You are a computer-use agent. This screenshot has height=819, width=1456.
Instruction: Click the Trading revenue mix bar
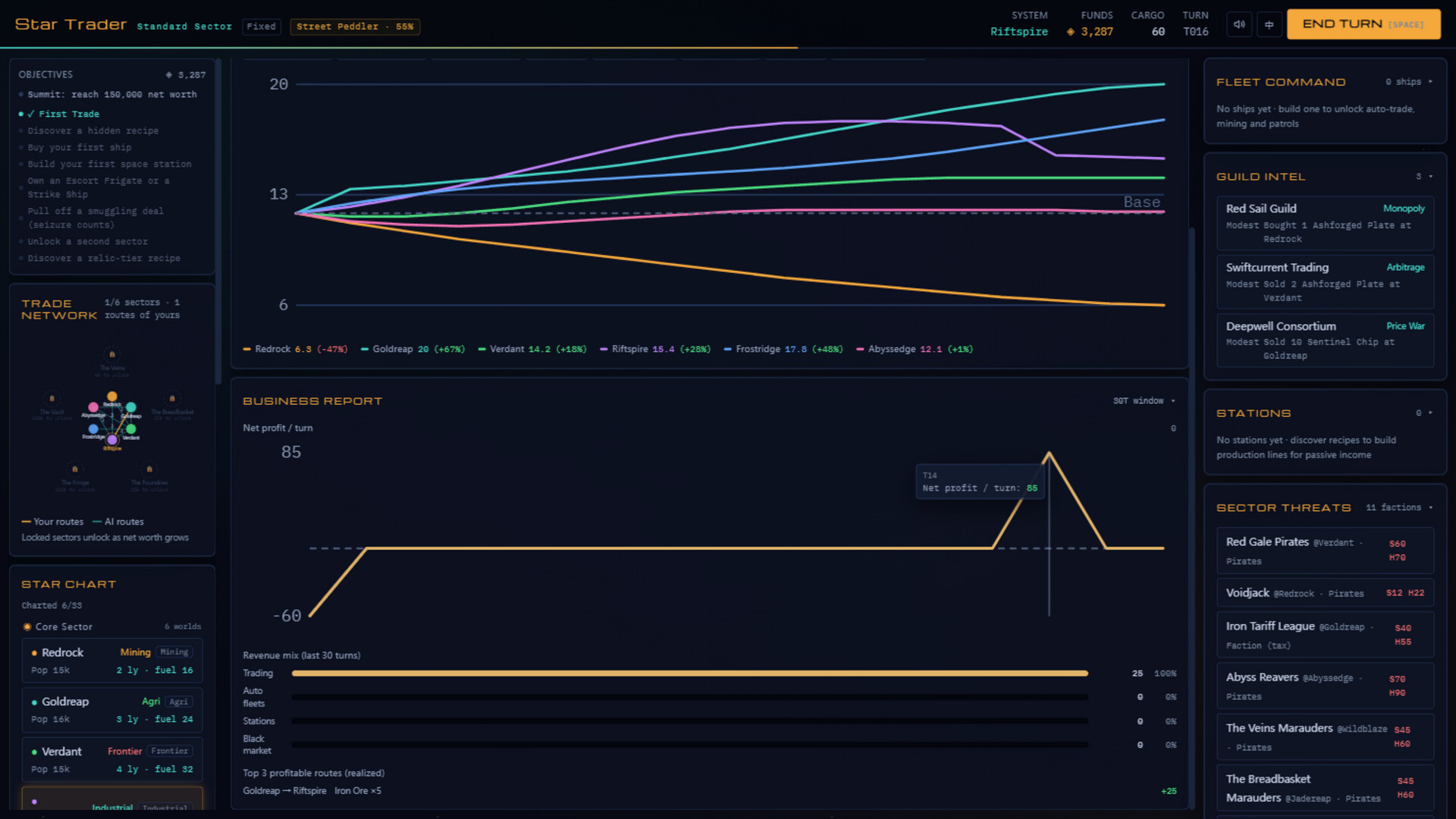(x=690, y=673)
